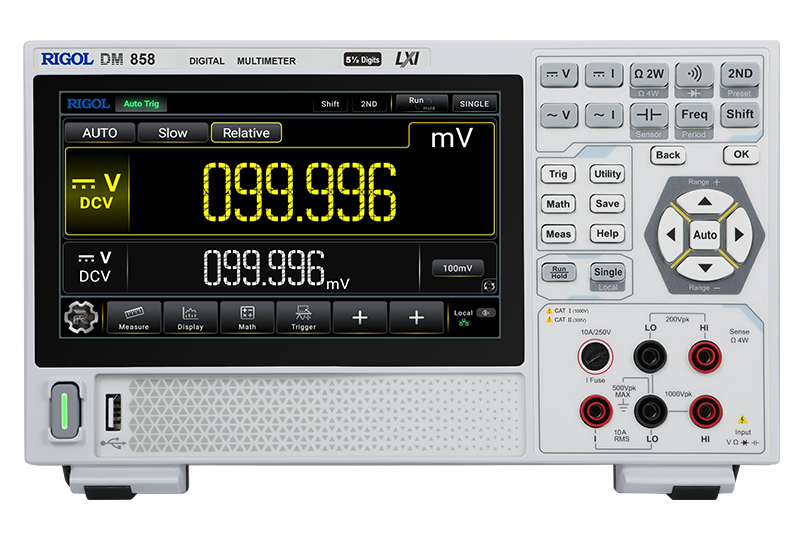Tap the Slow speed setting button
The image size is (800, 533).
coord(173,133)
